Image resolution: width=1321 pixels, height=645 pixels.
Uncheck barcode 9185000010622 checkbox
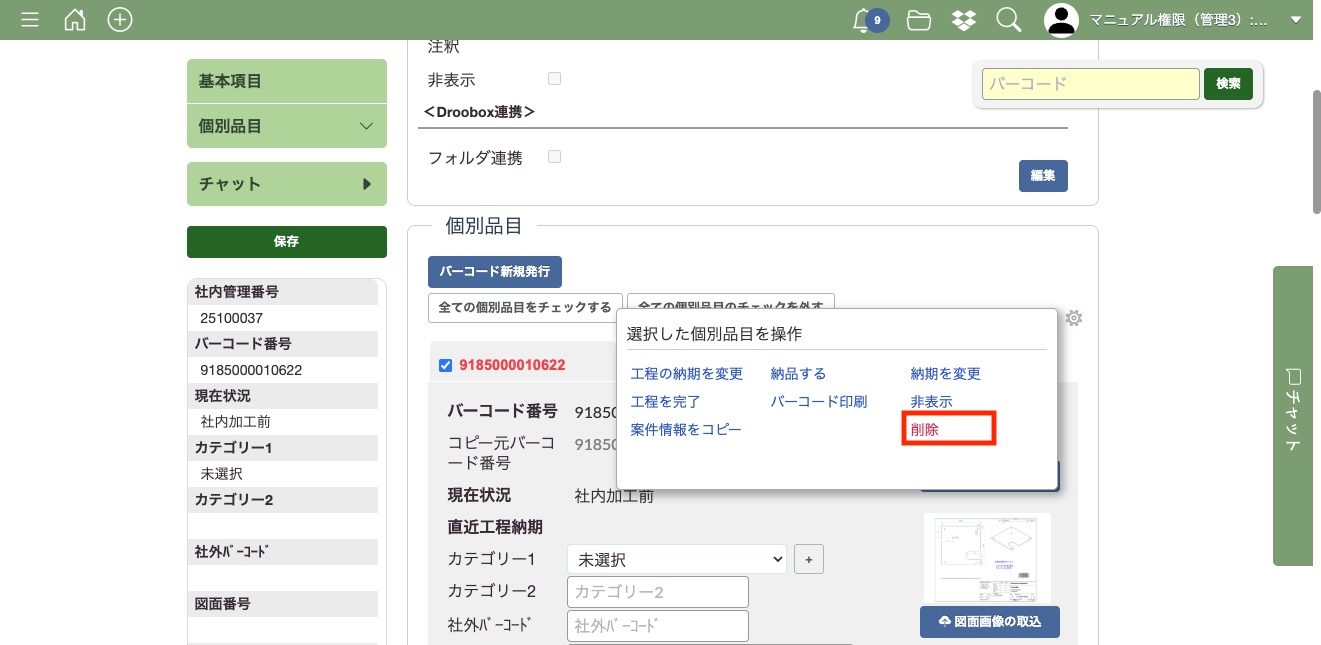446,365
